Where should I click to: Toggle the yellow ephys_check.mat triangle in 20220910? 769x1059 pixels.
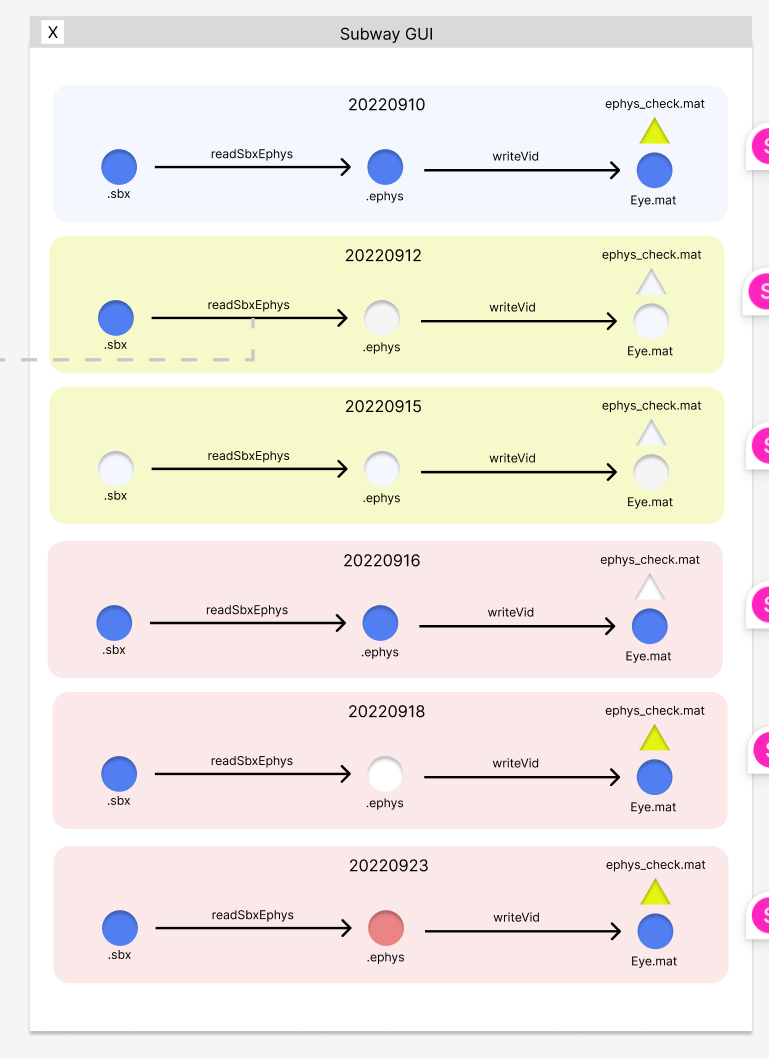655,131
